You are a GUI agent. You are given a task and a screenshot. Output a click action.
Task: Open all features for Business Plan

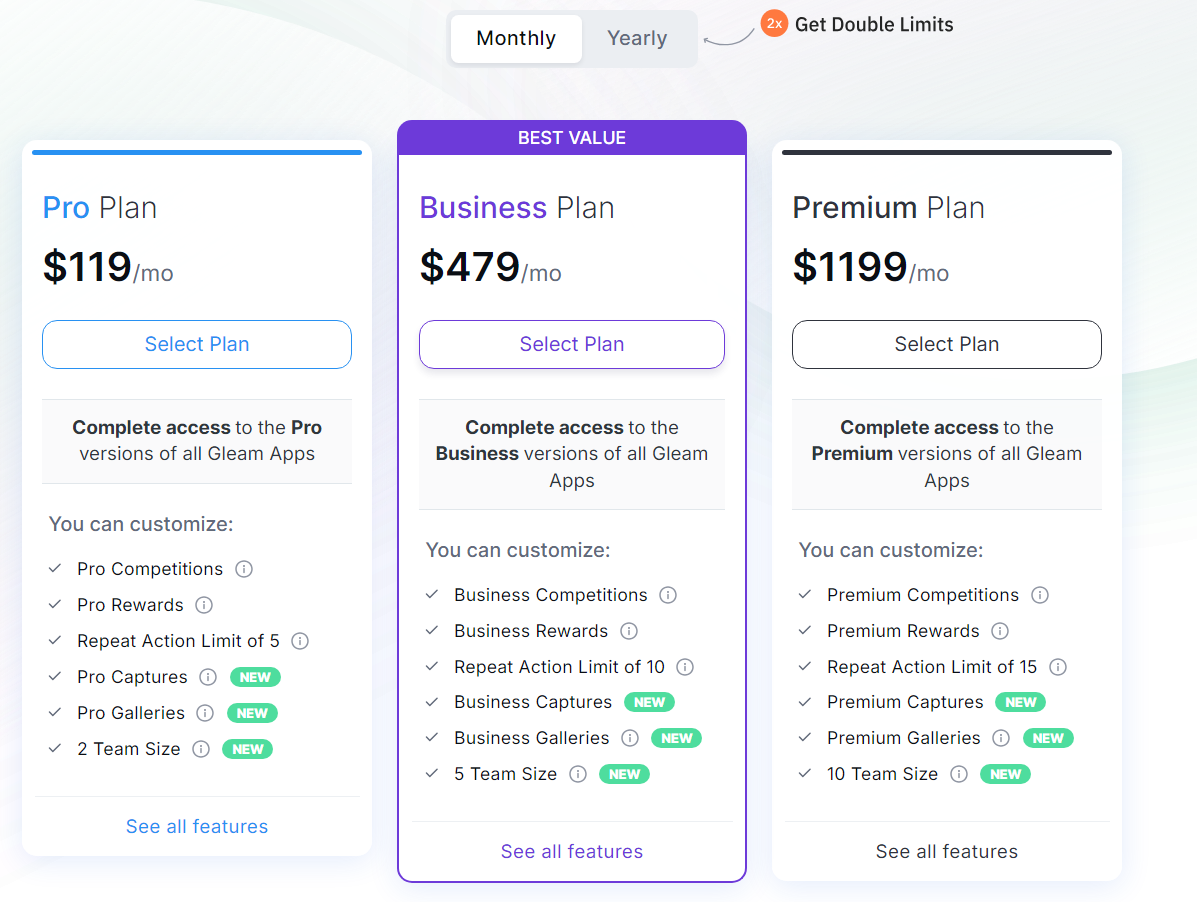[571, 851]
